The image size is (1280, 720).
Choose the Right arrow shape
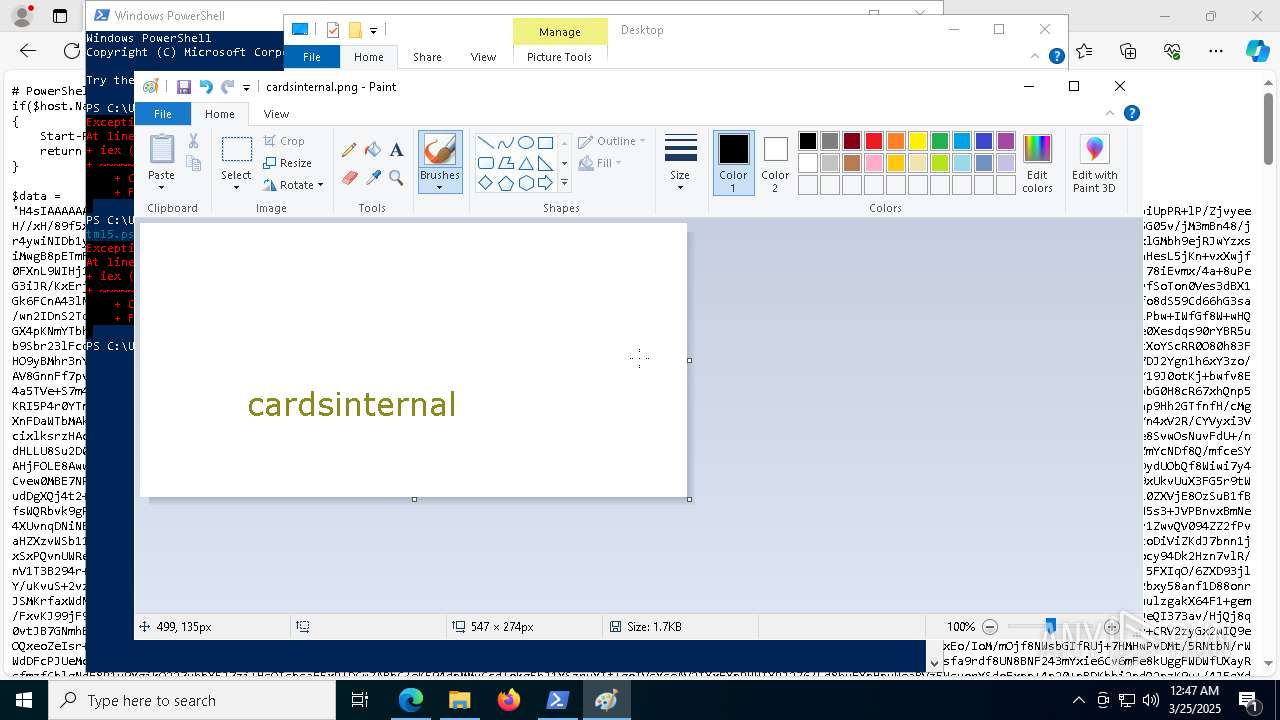click(x=545, y=183)
